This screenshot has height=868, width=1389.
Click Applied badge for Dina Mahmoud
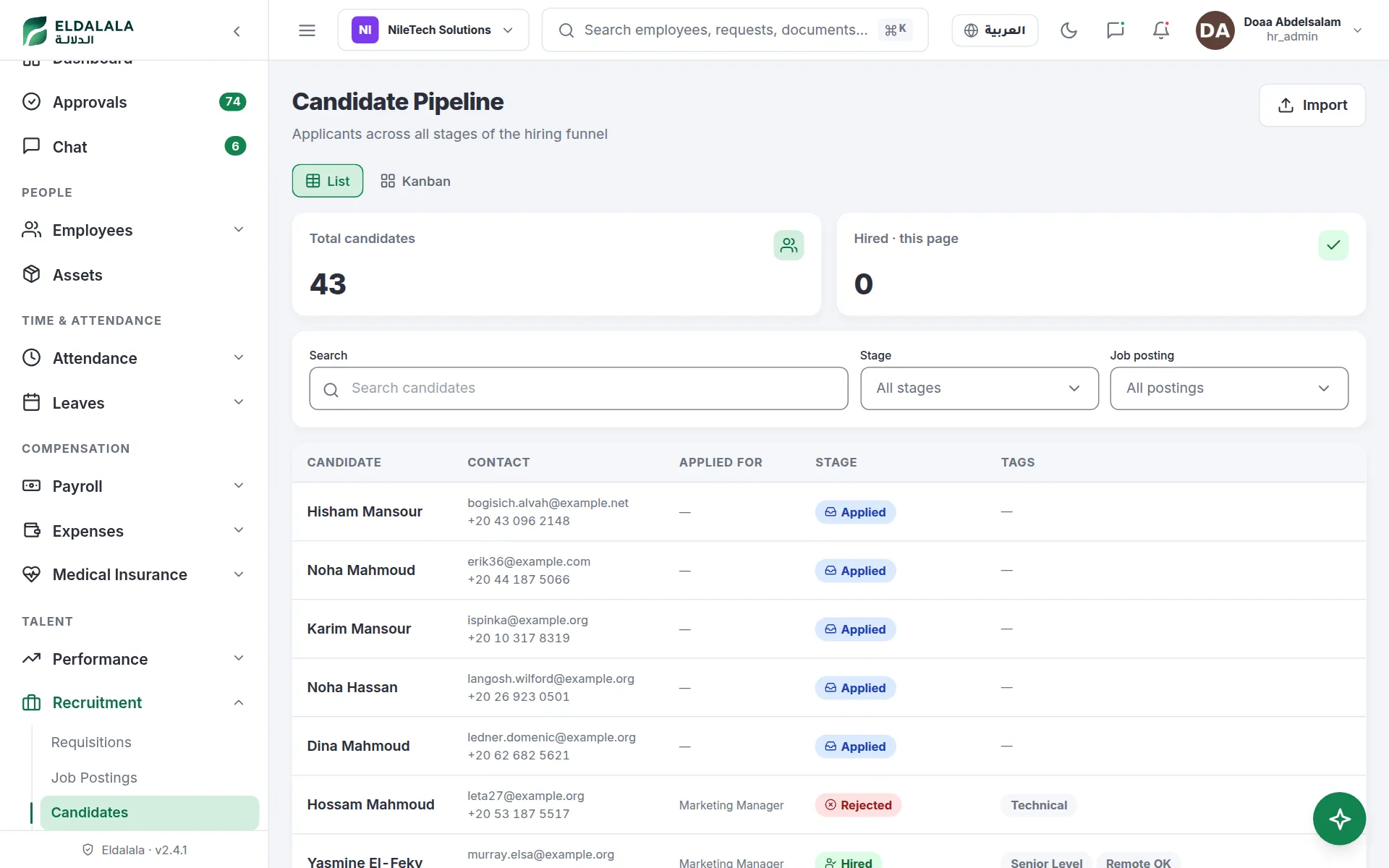pyautogui.click(x=856, y=746)
